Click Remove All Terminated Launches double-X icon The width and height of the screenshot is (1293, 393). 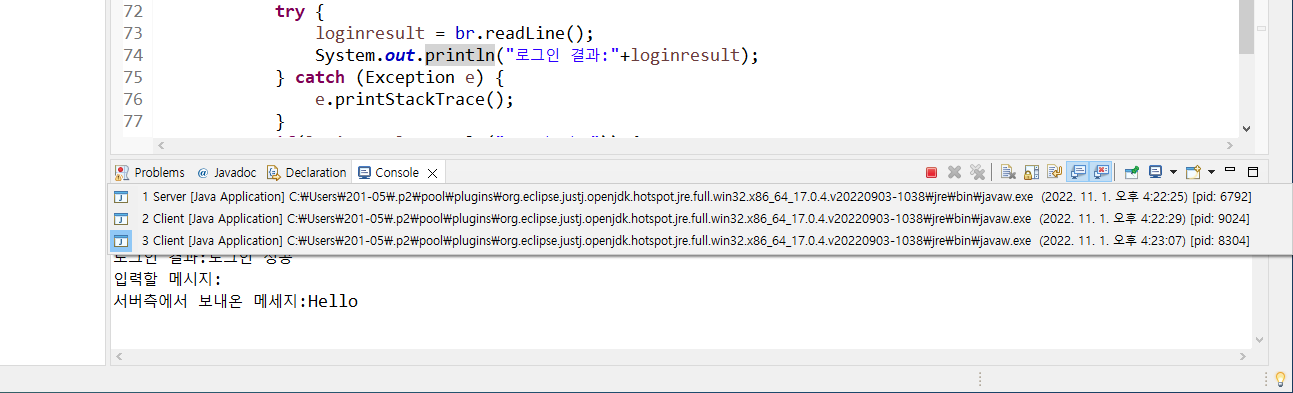[977, 172]
